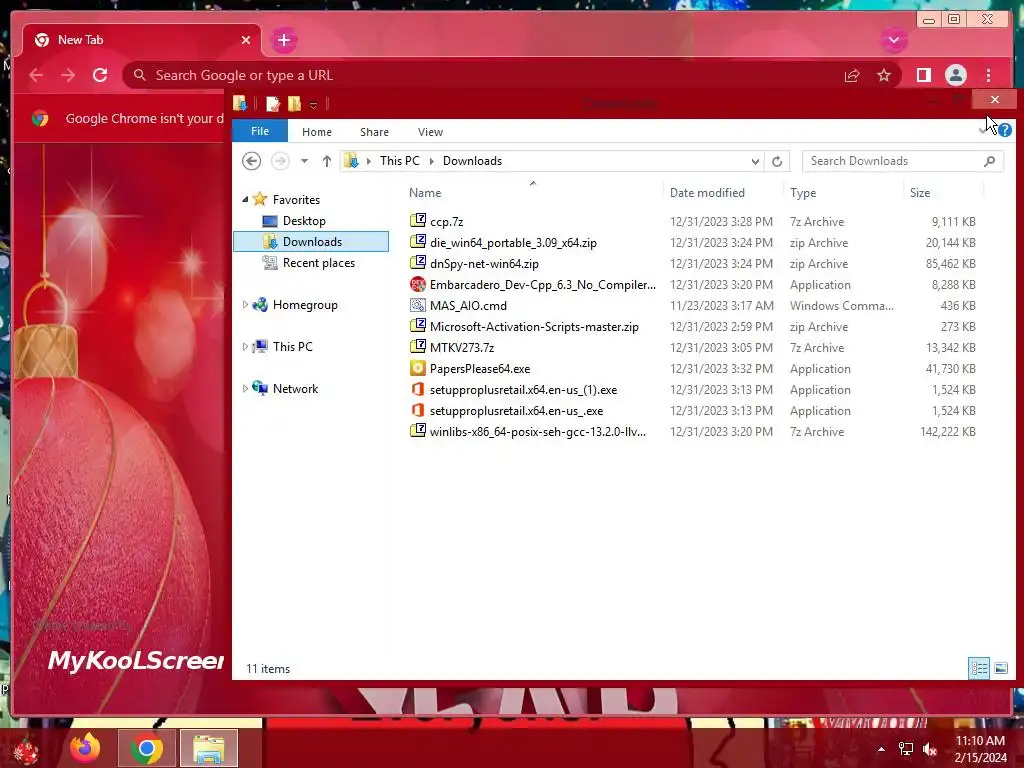Select Downloads in navigation pane
Image resolution: width=1024 pixels, height=768 pixels.
pos(311,242)
